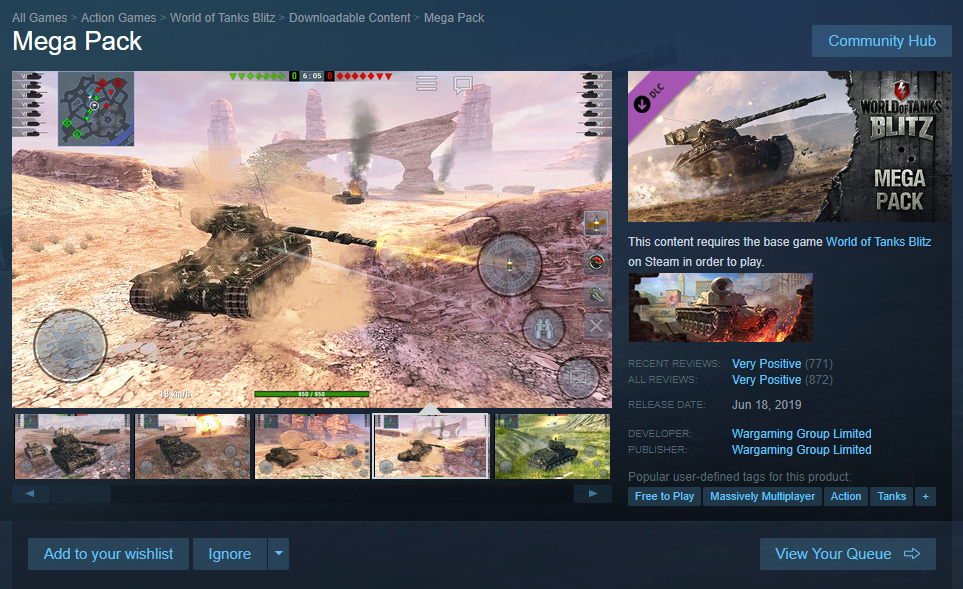Click the DLC download badge icon

click(642, 104)
